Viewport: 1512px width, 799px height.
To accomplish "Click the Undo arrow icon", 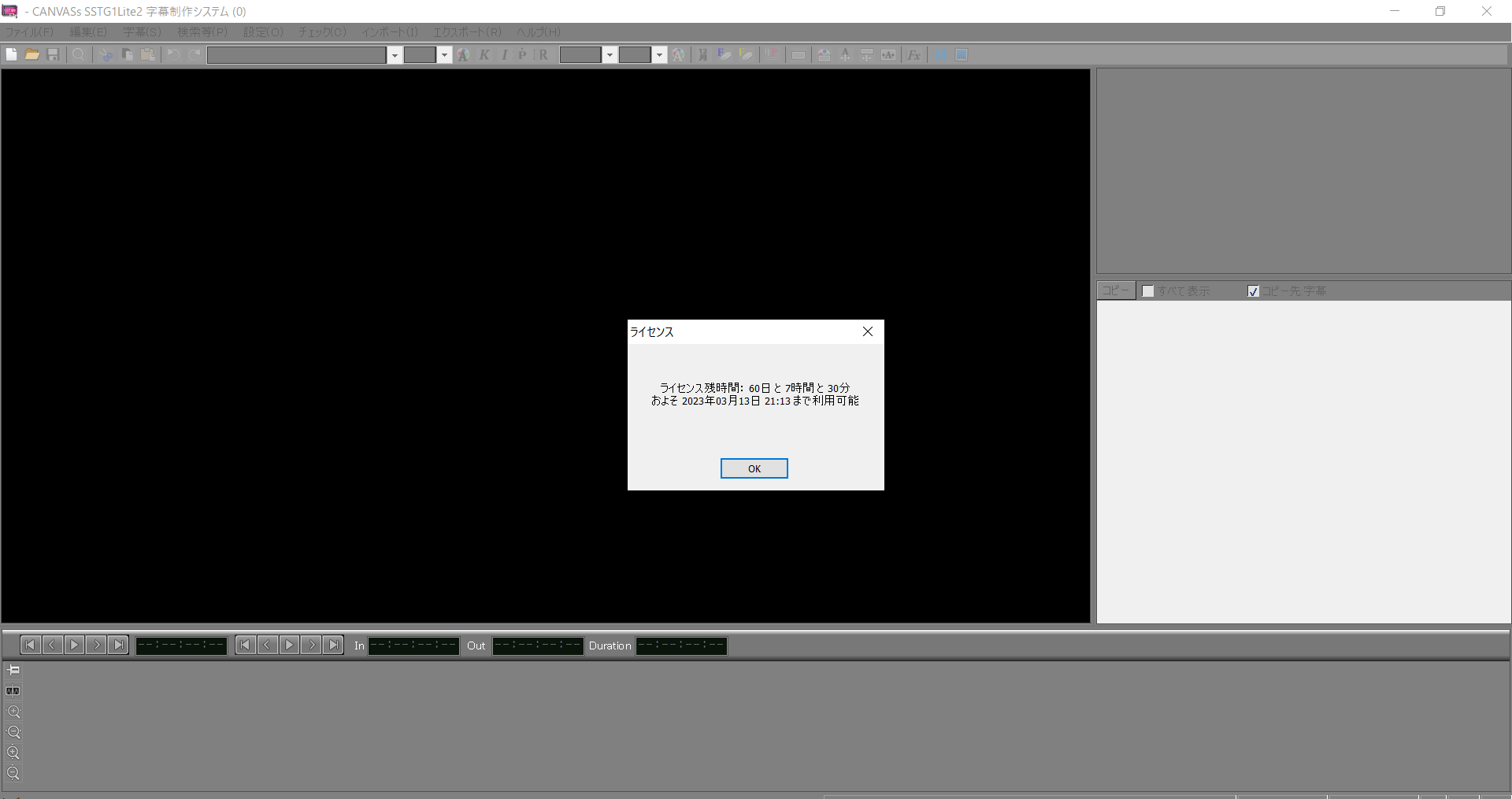I will pos(173,54).
